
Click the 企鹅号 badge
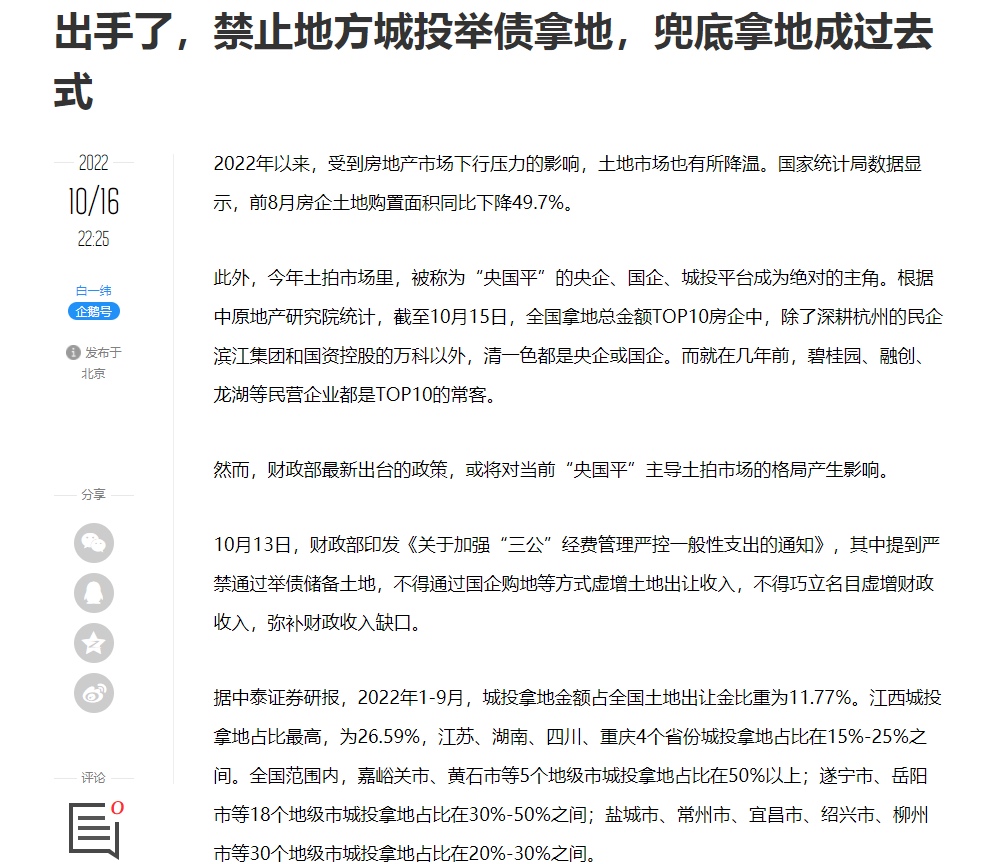[94, 312]
